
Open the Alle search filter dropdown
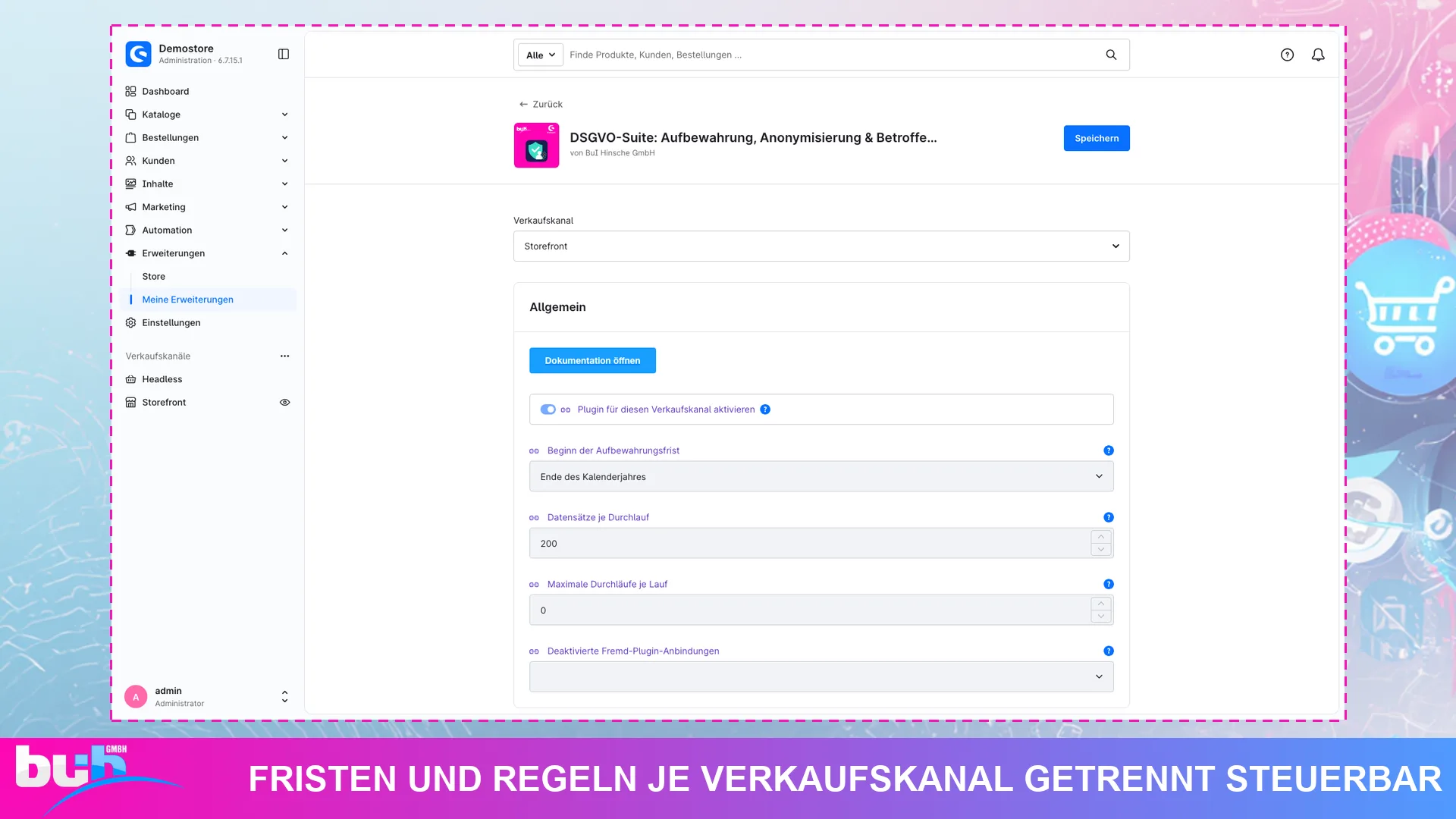(540, 55)
